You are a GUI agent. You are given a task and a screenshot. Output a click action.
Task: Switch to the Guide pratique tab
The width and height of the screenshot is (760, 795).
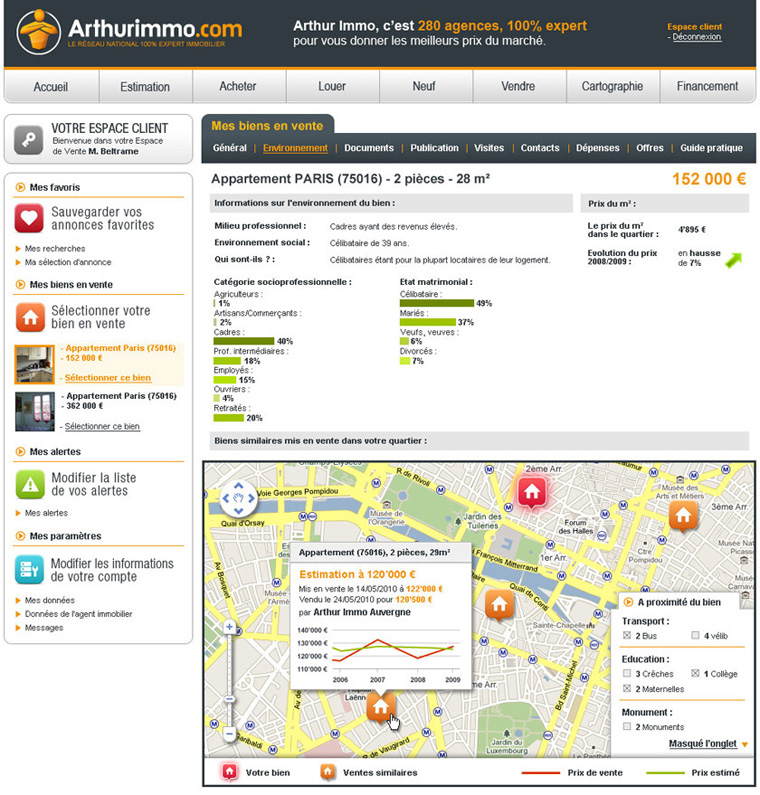[711, 148]
